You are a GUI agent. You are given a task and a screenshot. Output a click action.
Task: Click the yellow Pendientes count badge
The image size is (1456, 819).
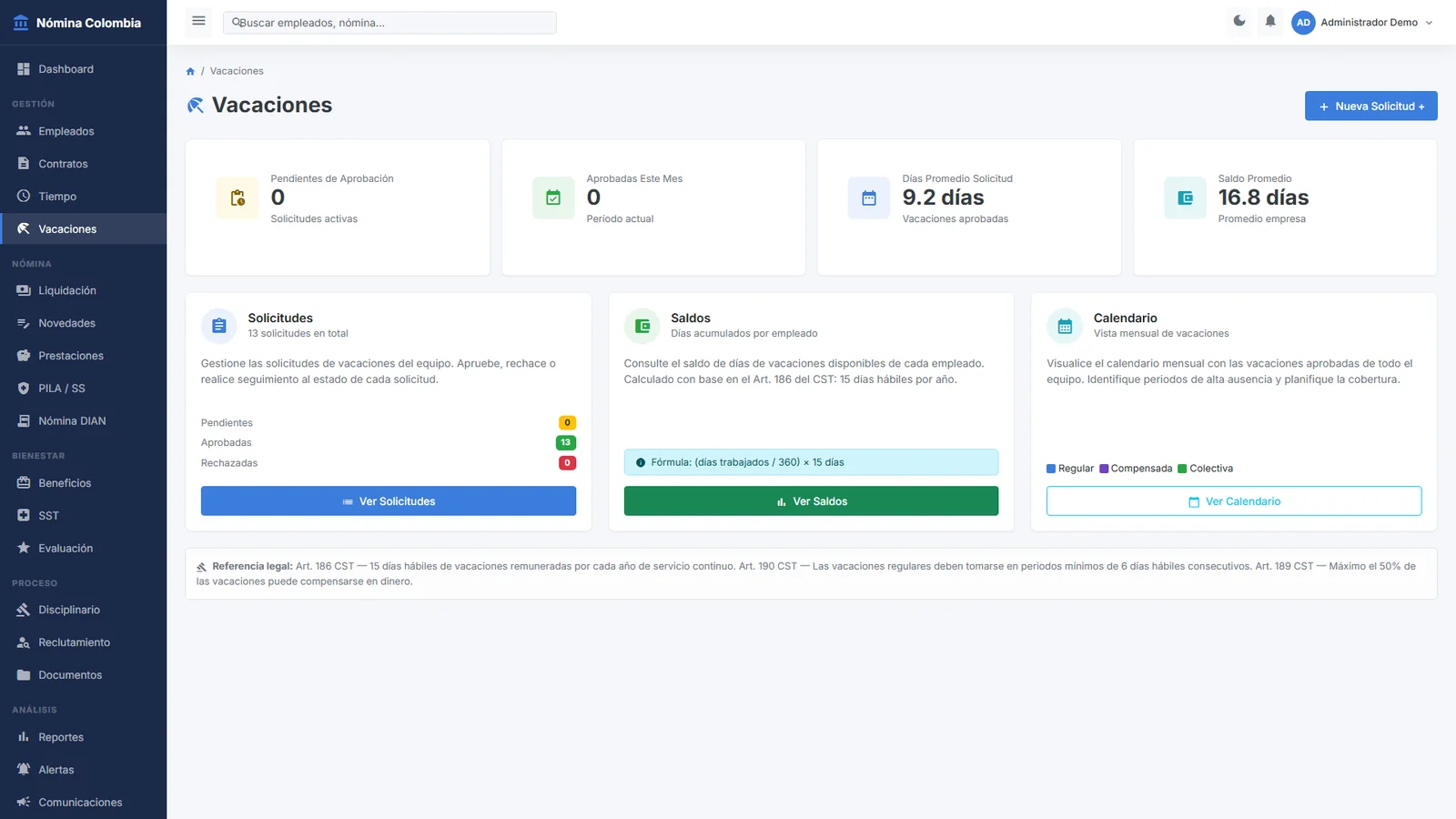[x=567, y=422]
